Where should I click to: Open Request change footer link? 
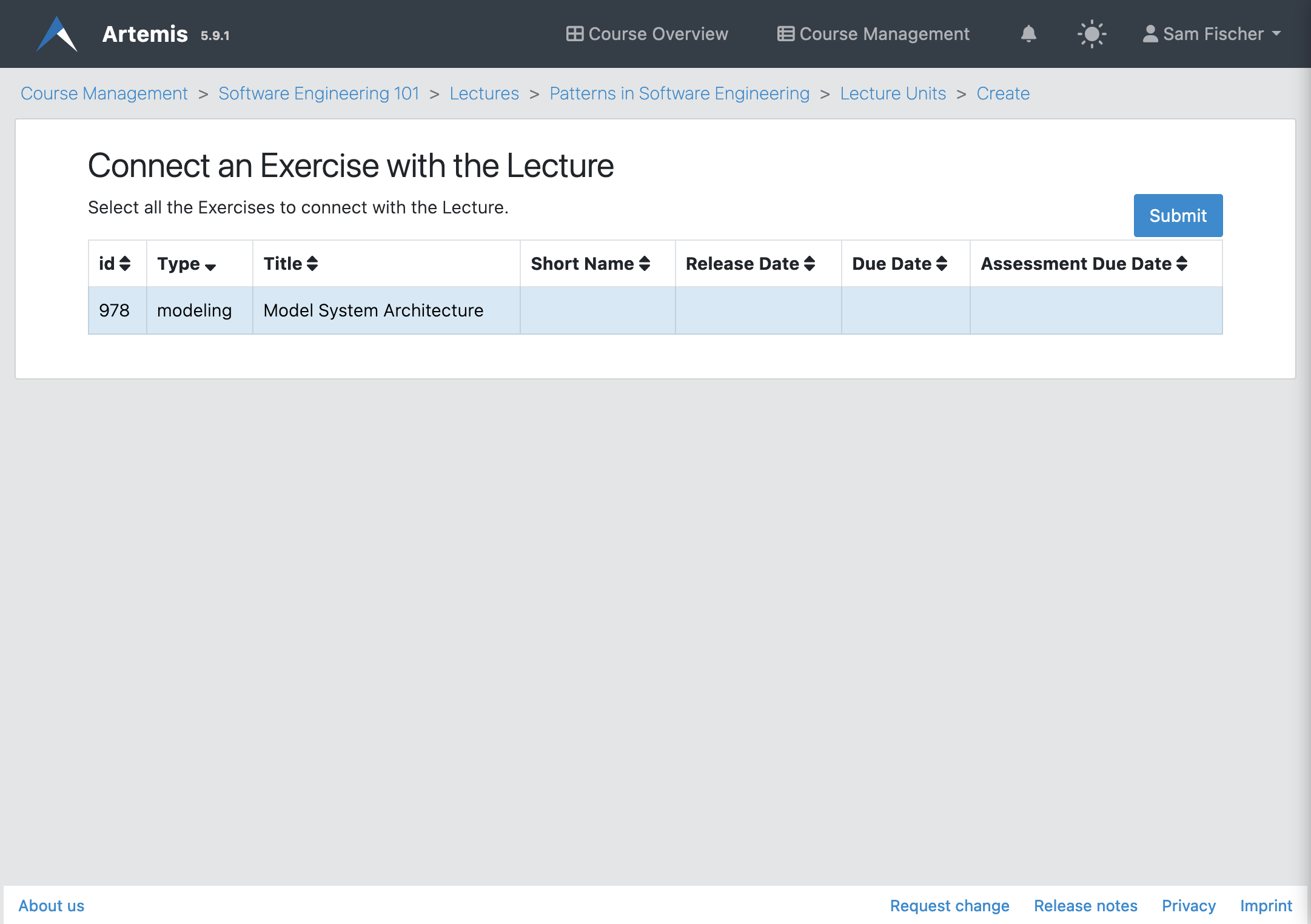(x=950, y=906)
